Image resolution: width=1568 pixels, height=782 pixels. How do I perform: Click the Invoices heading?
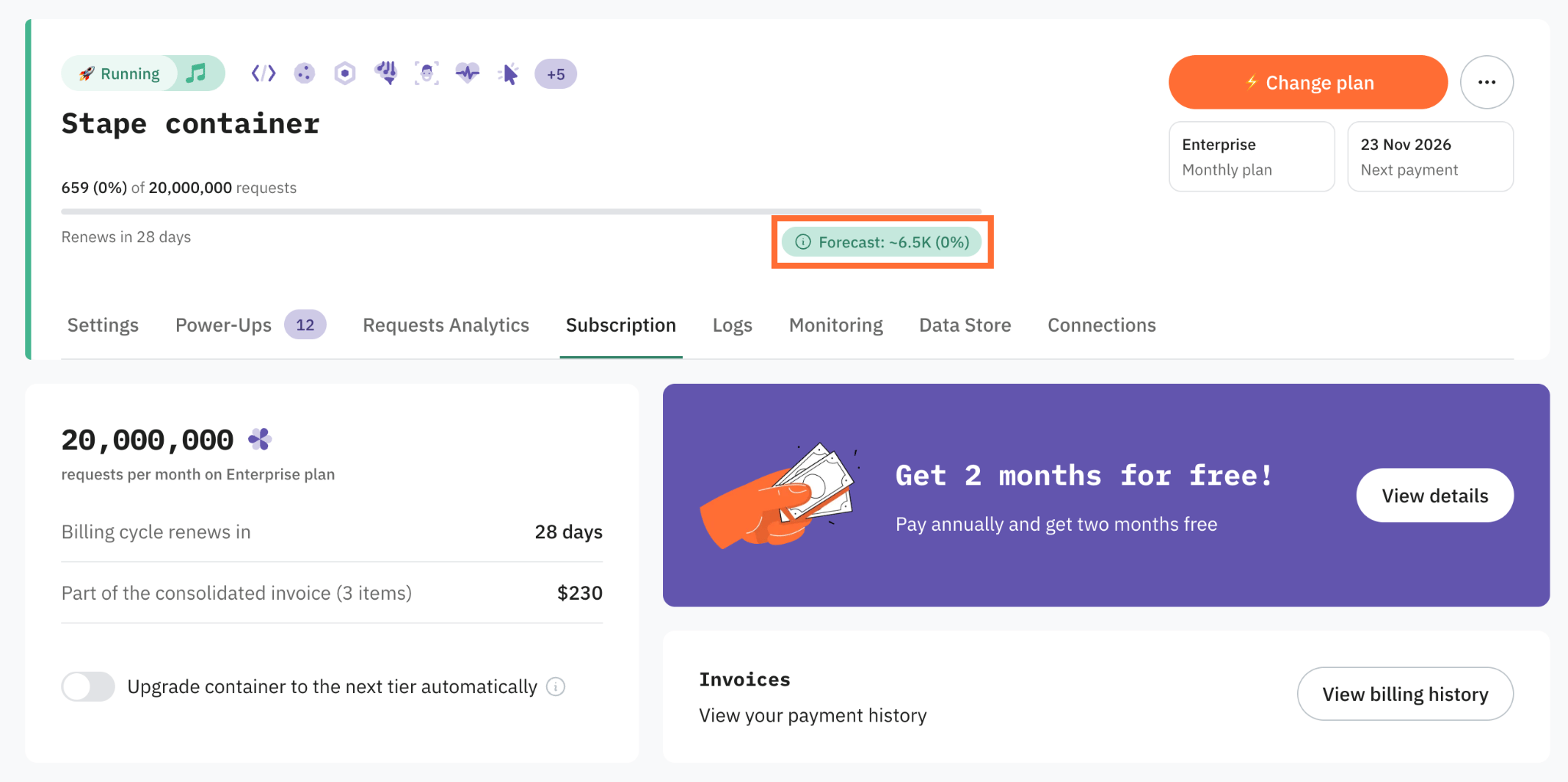pos(744,679)
